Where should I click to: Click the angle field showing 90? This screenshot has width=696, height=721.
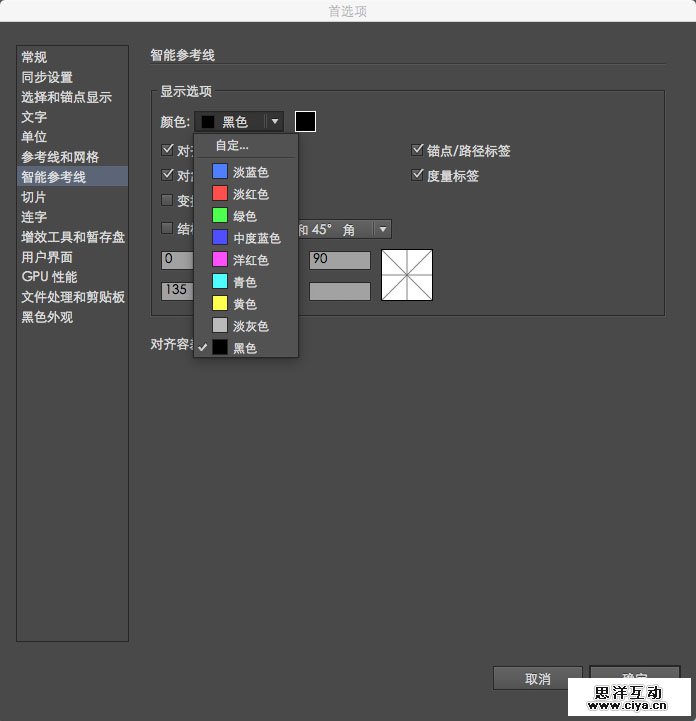coord(339,260)
